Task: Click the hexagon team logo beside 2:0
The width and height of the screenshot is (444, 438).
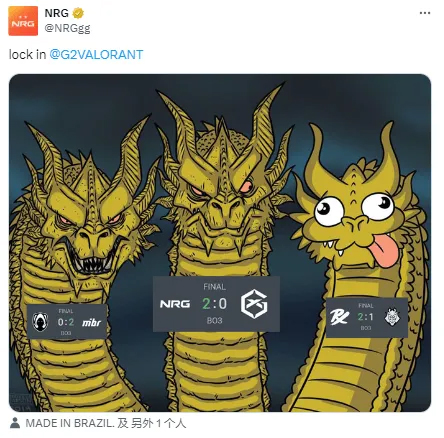Action: tap(254, 304)
